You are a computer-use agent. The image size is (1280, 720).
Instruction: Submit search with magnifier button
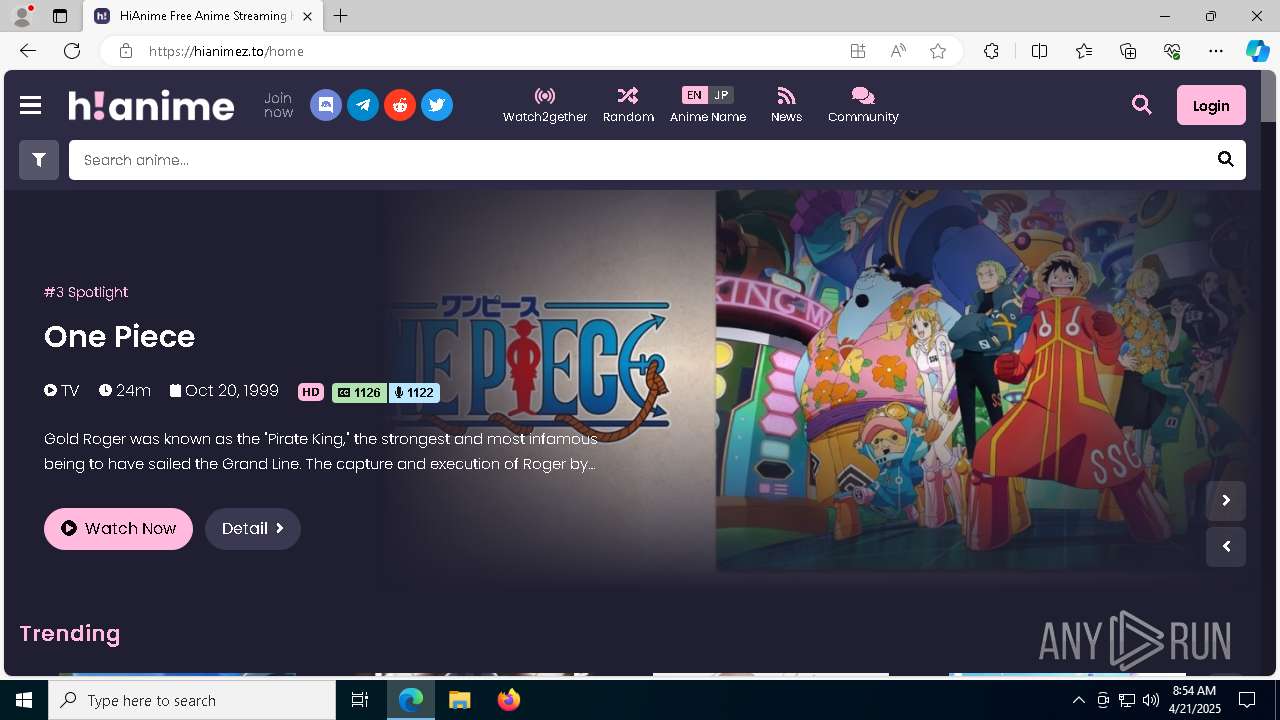(1226, 160)
